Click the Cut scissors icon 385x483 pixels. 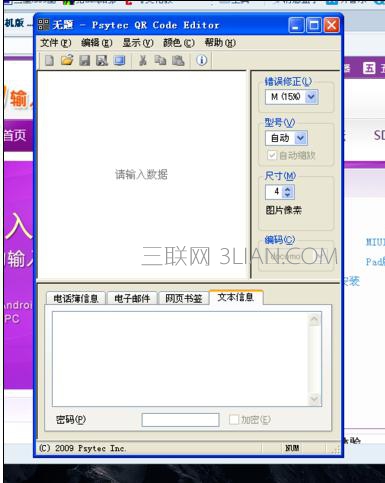tap(143, 60)
